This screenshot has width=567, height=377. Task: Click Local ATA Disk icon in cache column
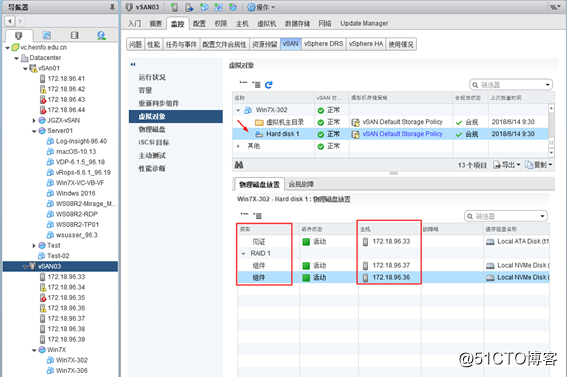tap(490, 241)
